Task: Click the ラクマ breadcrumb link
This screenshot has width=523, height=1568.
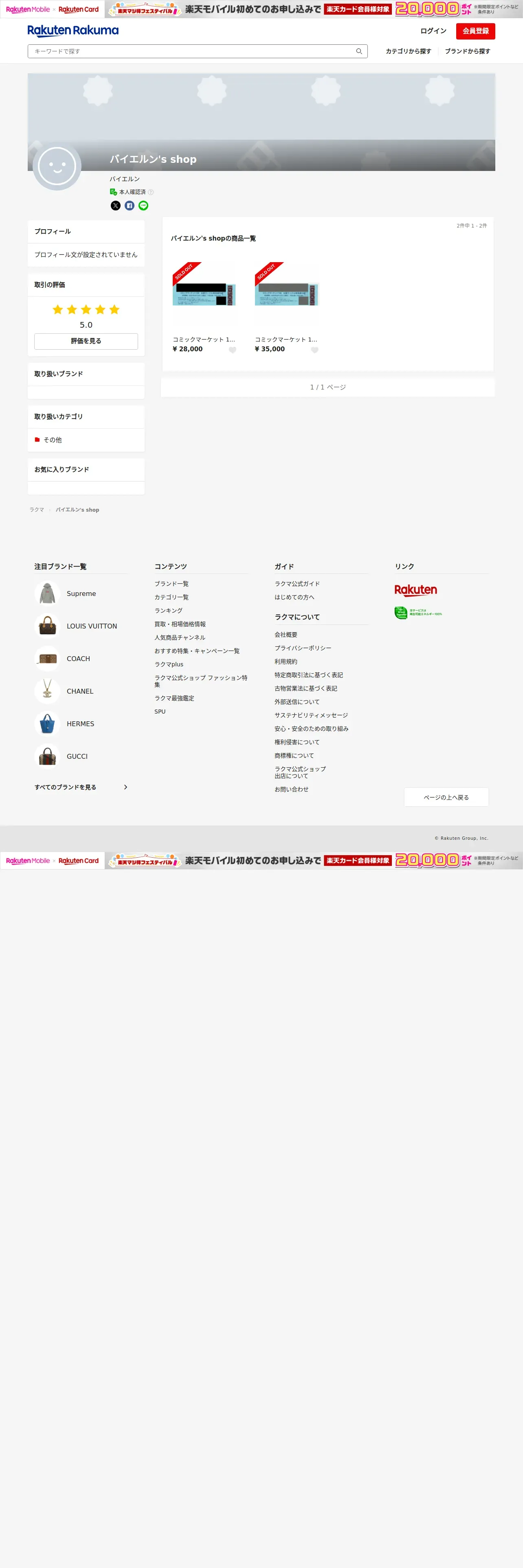Action: point(37,510)
